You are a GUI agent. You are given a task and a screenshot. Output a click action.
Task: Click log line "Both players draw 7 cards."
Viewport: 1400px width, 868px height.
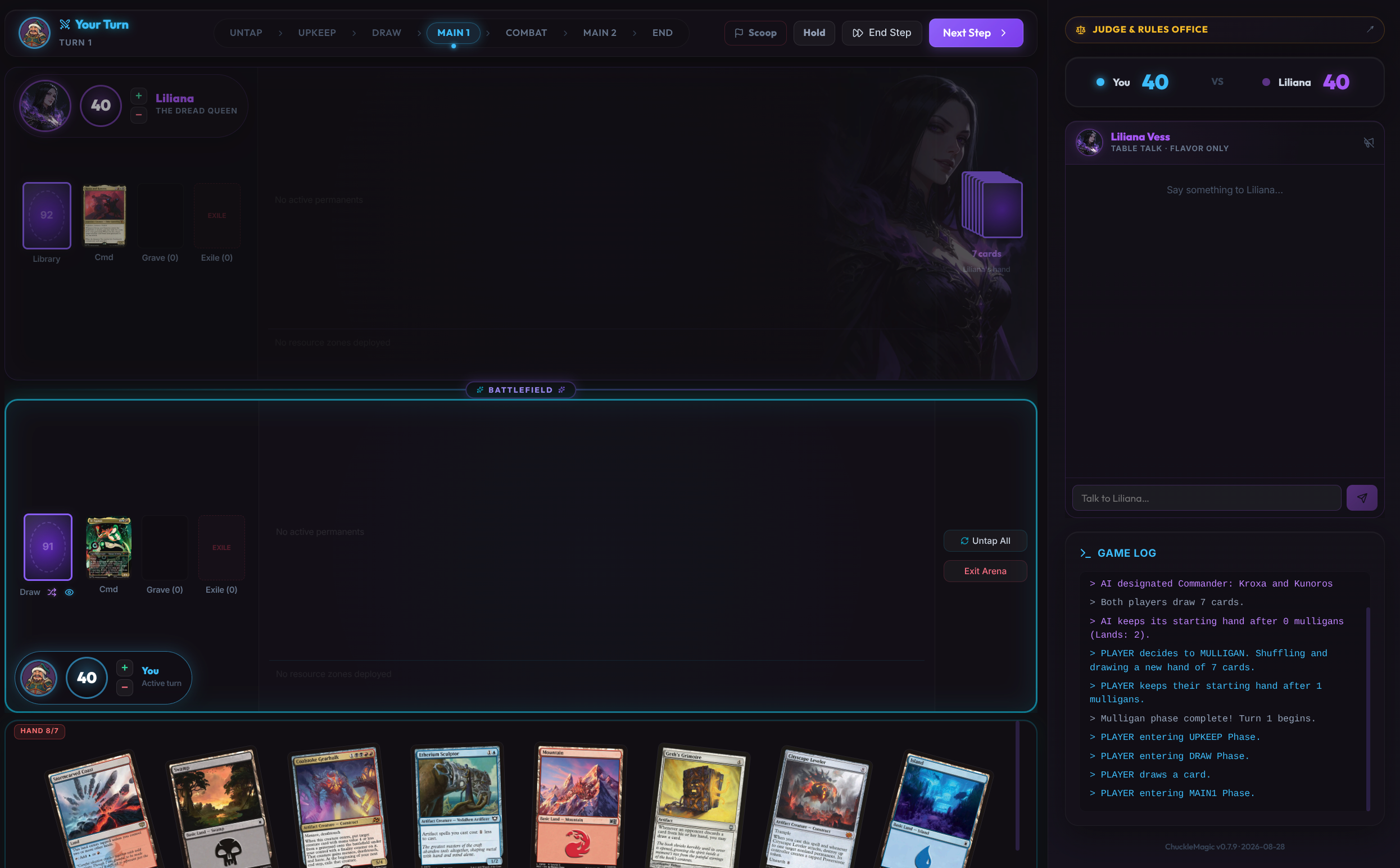coord(1166,602)
